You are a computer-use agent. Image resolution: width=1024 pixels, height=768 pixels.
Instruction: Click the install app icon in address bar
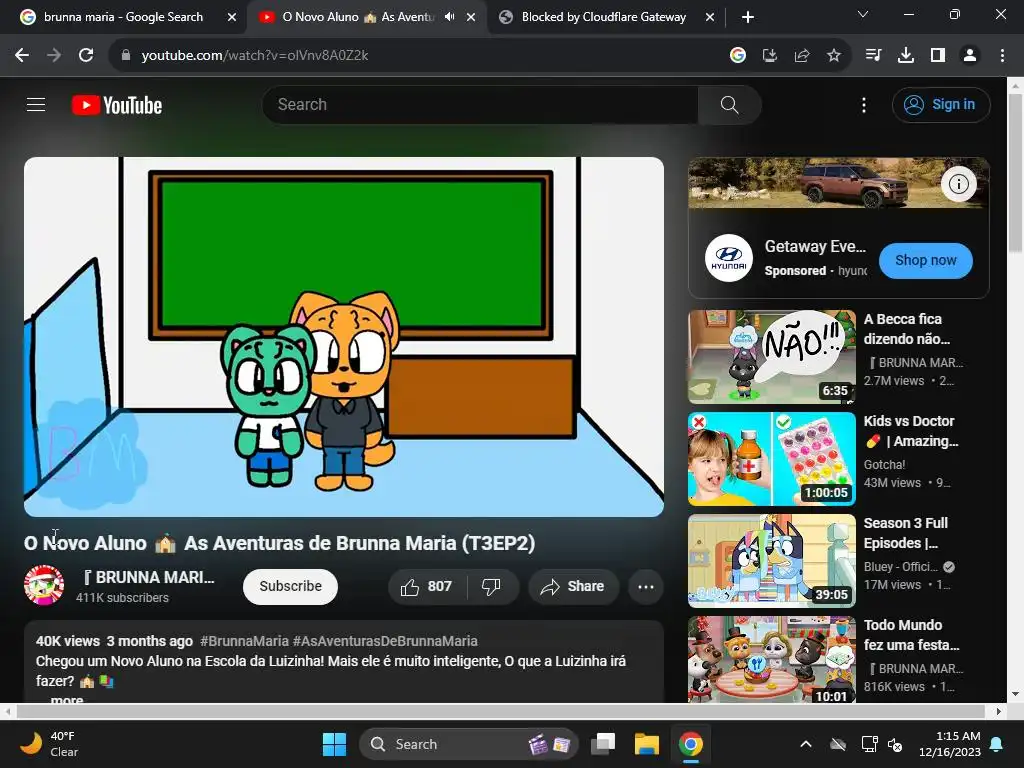pos(770,56)
